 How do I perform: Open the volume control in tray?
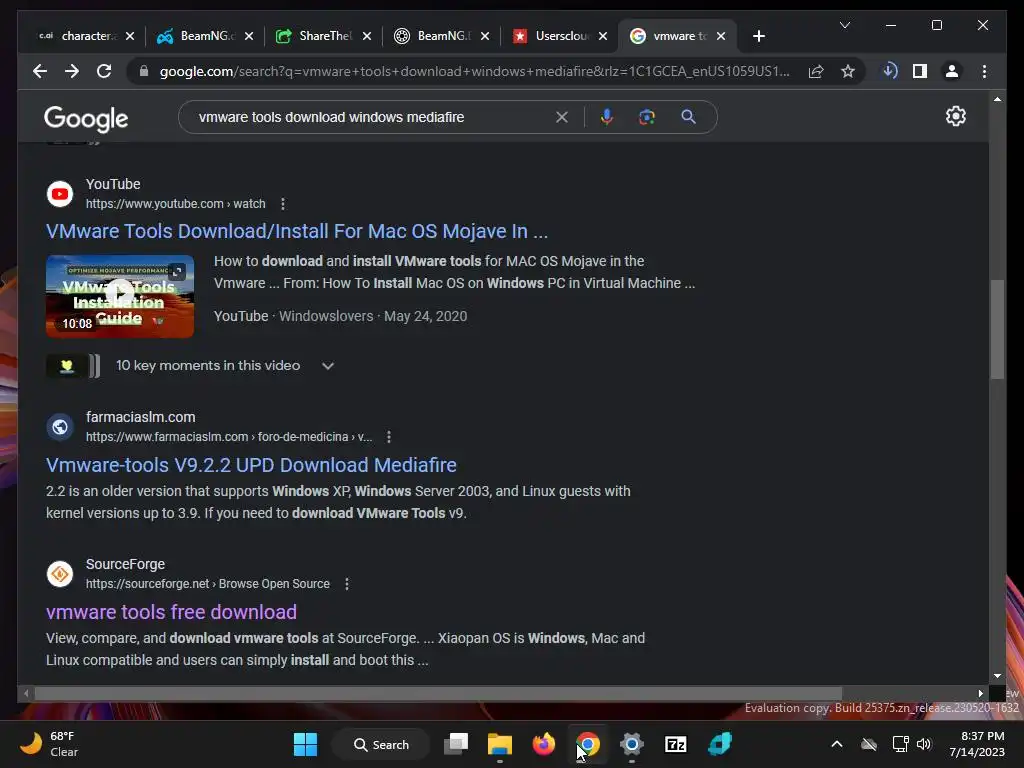pos(923,744)
